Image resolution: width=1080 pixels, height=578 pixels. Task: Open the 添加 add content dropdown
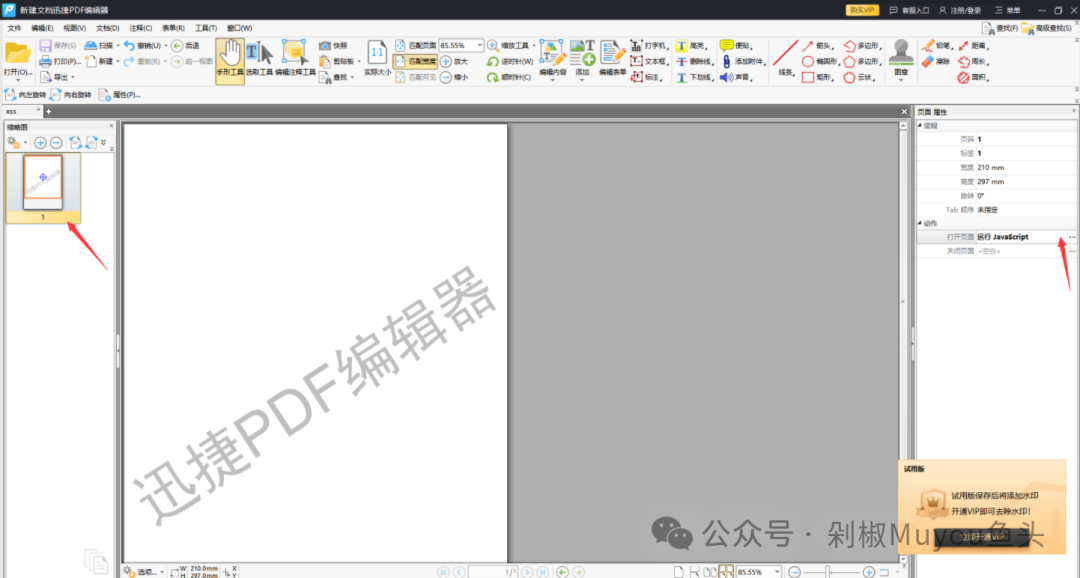pos(582,80)
